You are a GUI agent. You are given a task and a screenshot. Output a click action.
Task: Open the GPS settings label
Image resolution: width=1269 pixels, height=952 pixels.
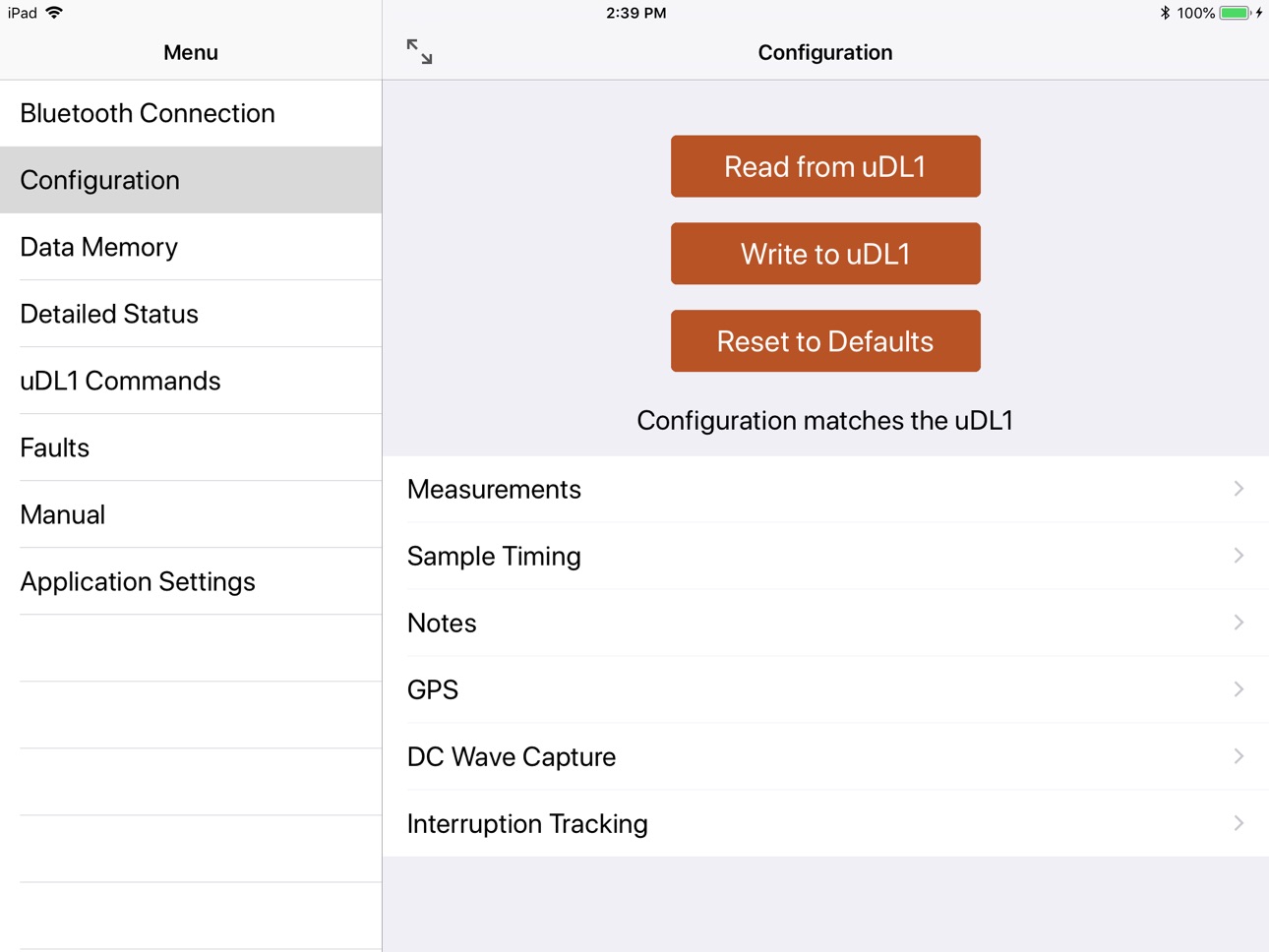pyautogui.click(x=433, y=689)
